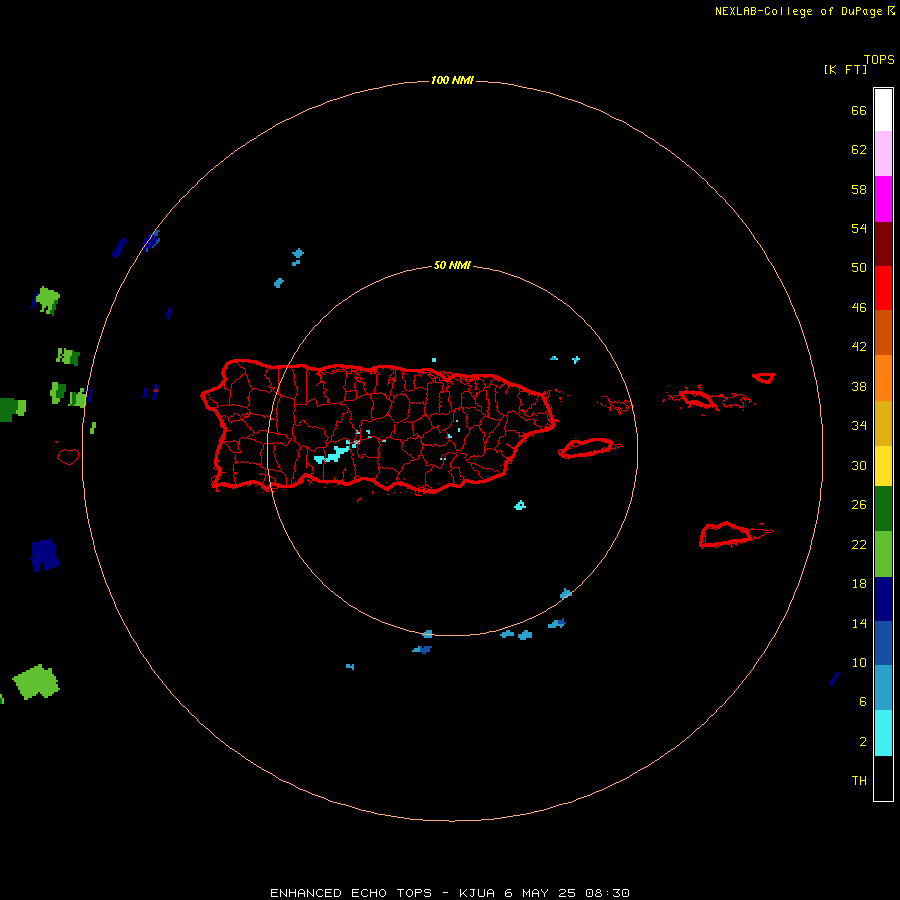Click the large light green echo at lower left

tap(36, 682)
